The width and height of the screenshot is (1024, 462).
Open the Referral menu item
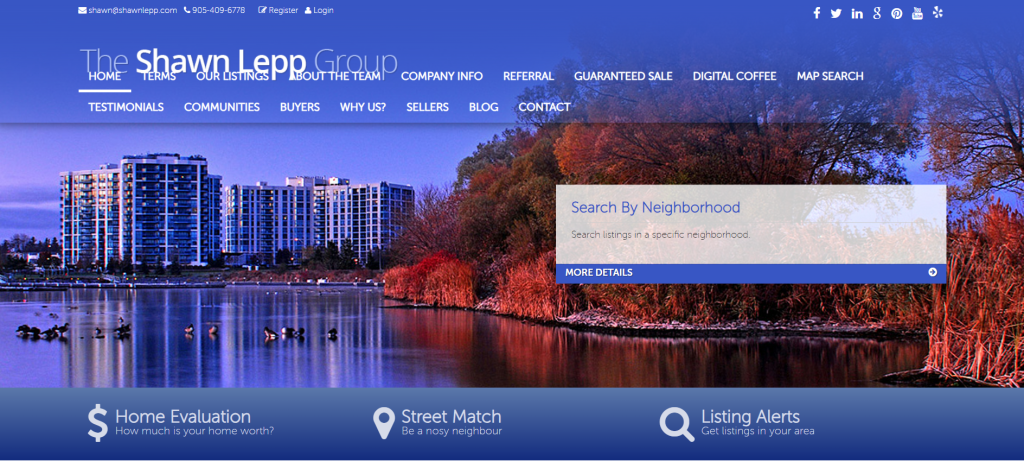(528, 76)
